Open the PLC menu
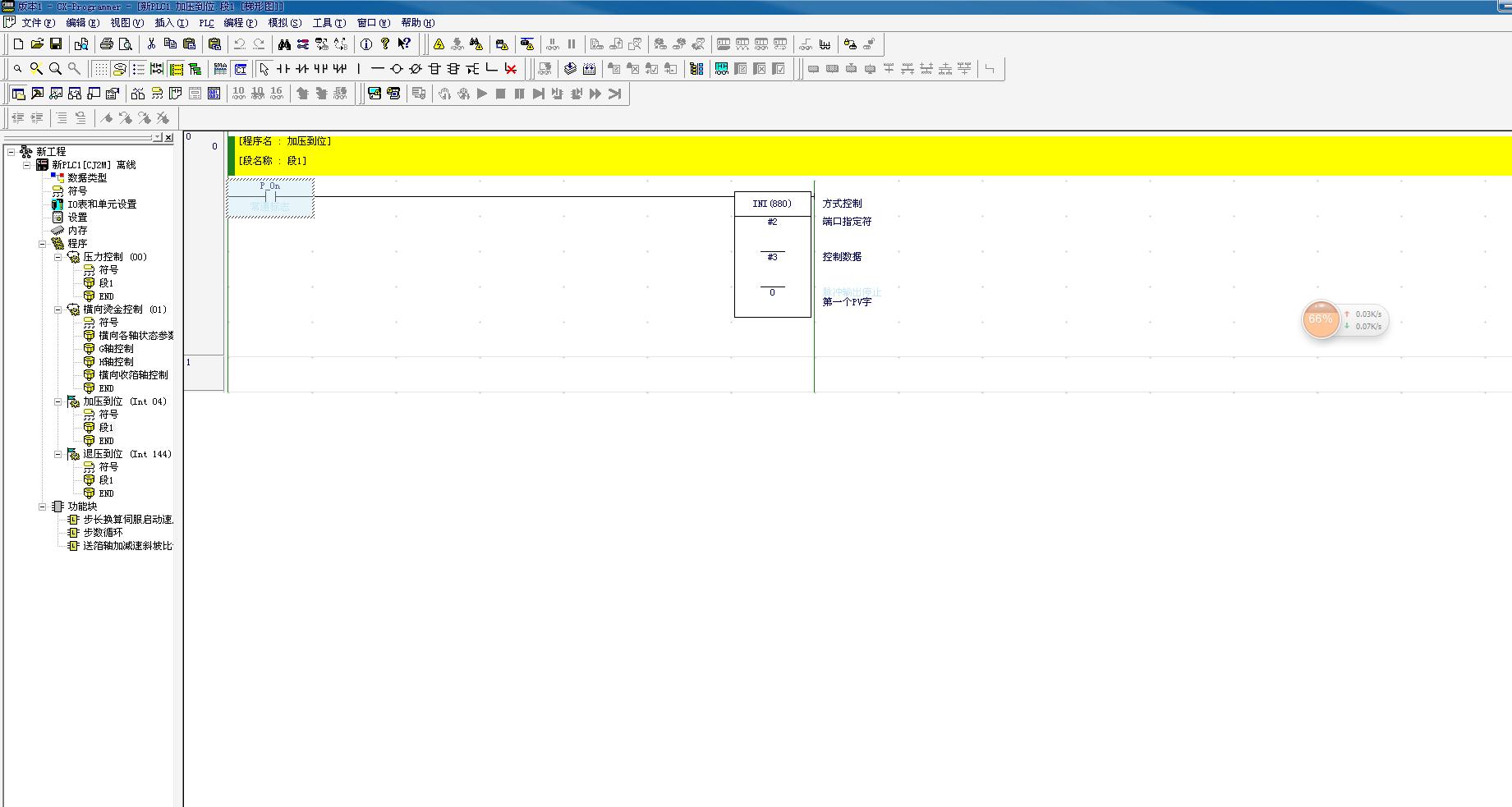 click(206, 23)
